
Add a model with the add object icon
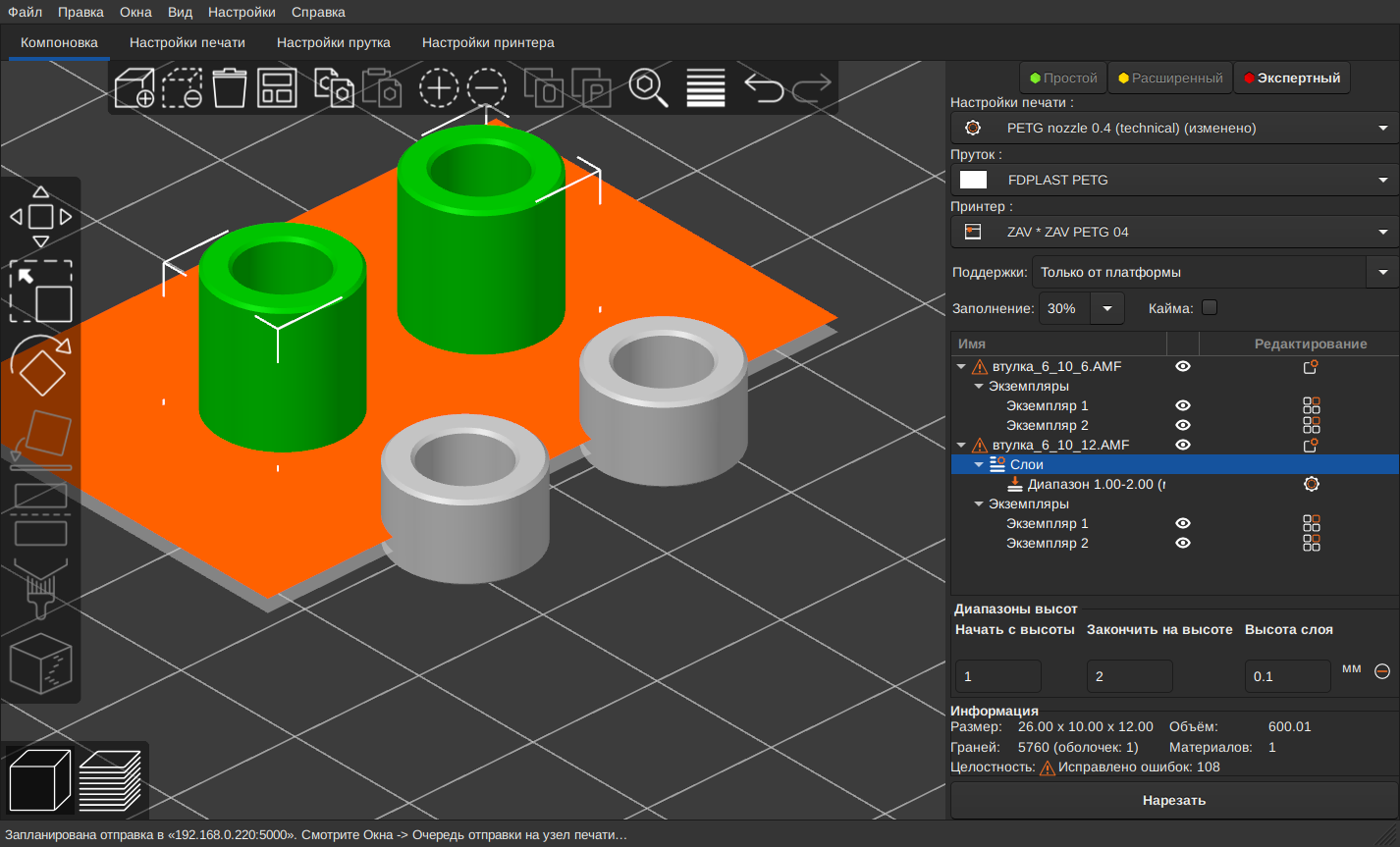point(134,87)
